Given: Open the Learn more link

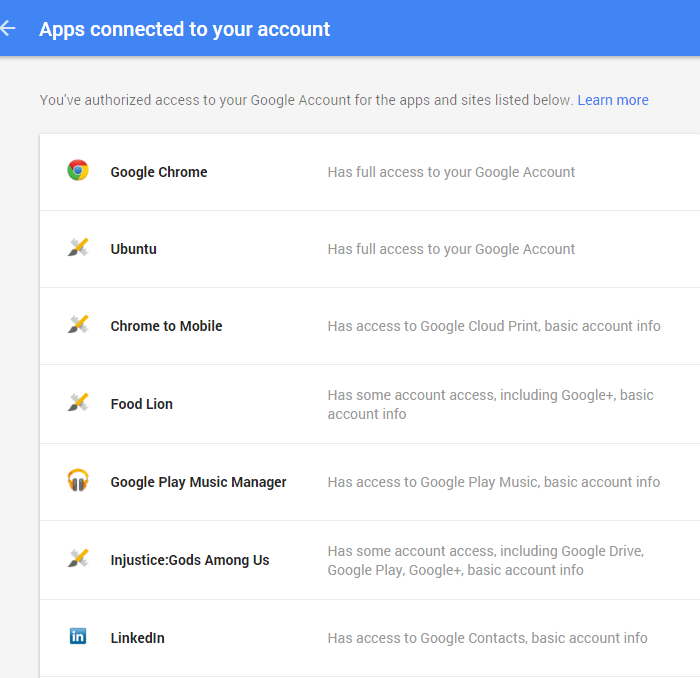Looking at the screenshot, I should pyautogui.click(x=613, y=100).
